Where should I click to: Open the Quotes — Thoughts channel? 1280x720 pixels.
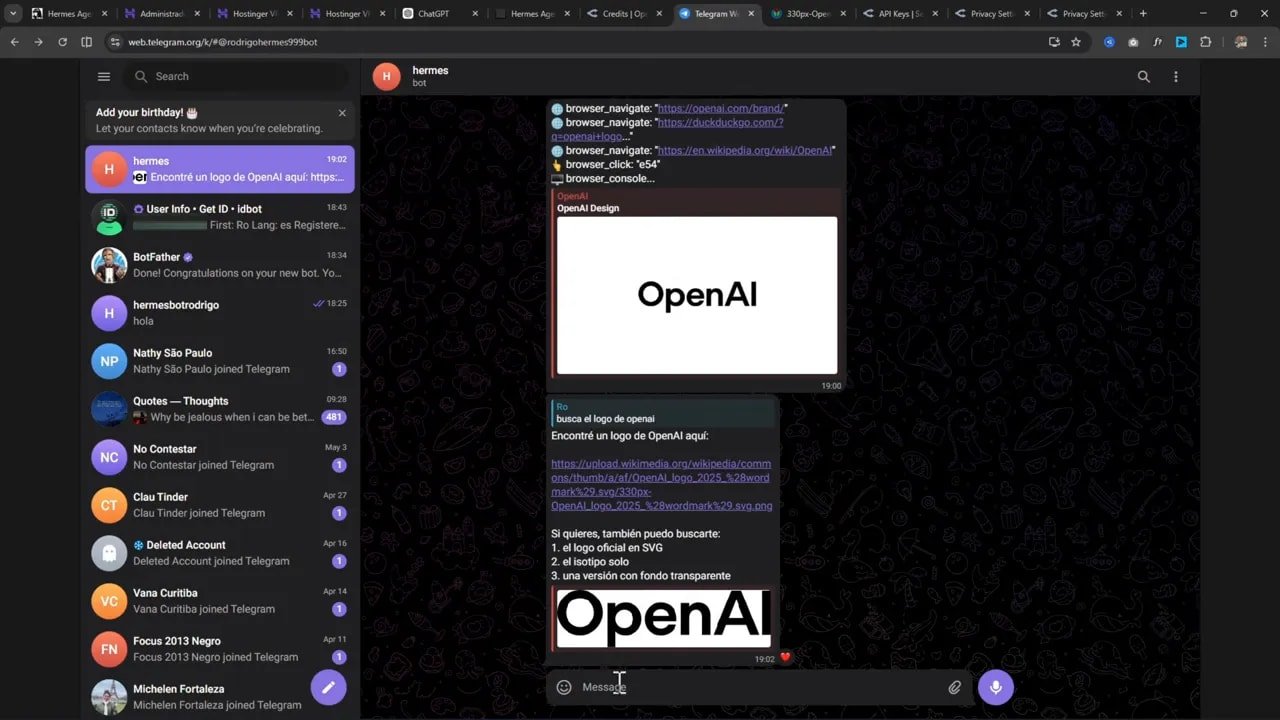click(x=220, y=409)
